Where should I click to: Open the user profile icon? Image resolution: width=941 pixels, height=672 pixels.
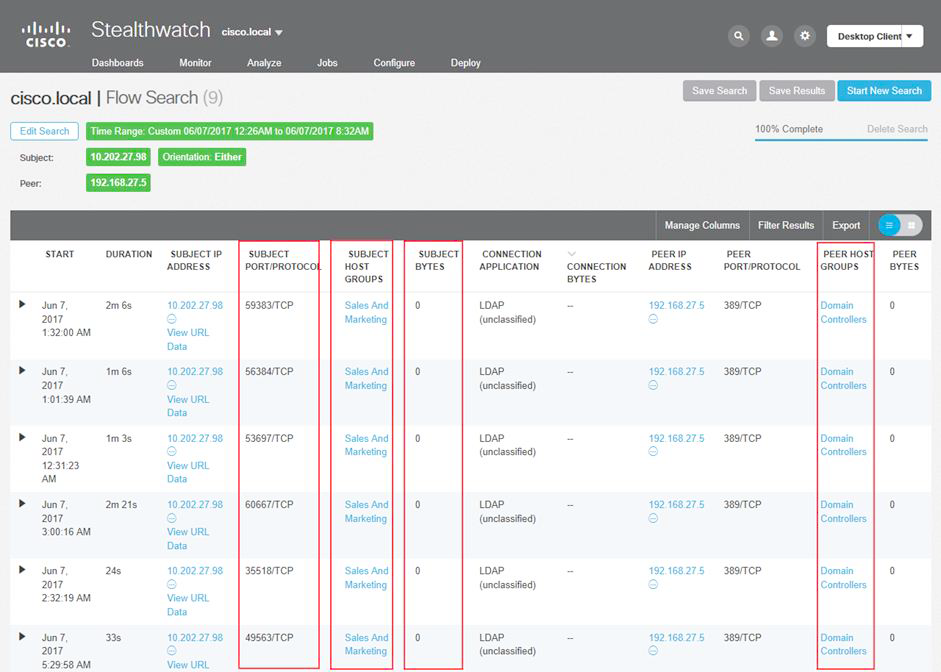772,36
